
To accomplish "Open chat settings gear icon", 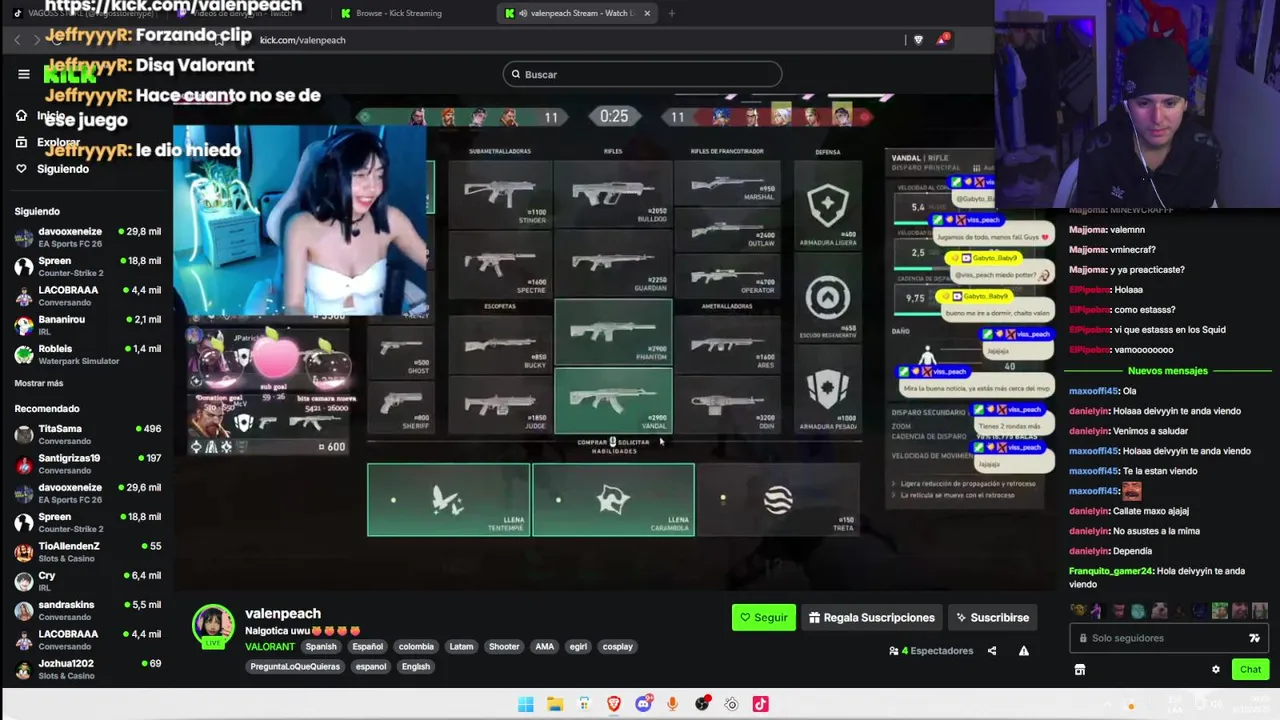I will [x=1216, y=670].
